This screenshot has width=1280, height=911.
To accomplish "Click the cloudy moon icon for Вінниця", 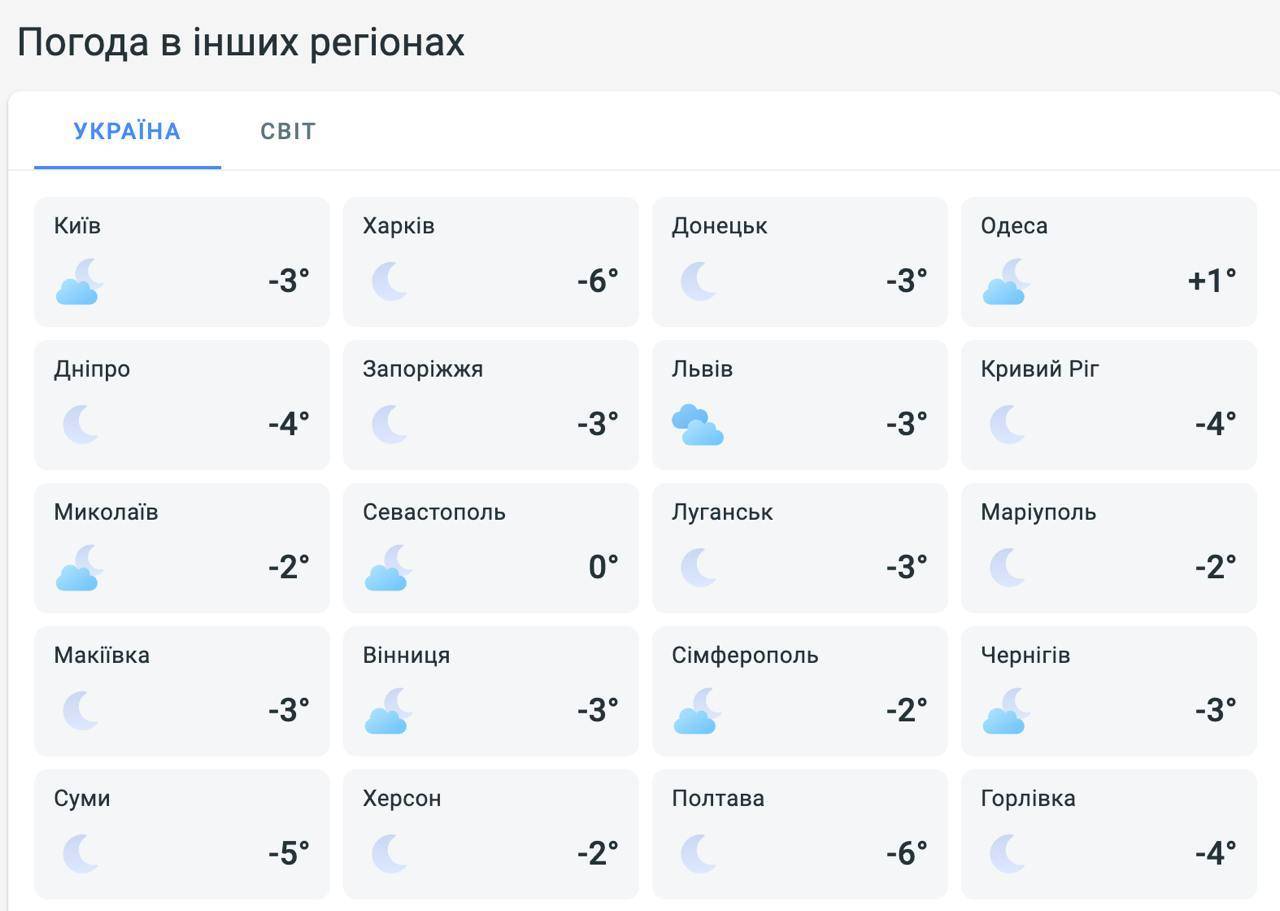I will point(388,710).
